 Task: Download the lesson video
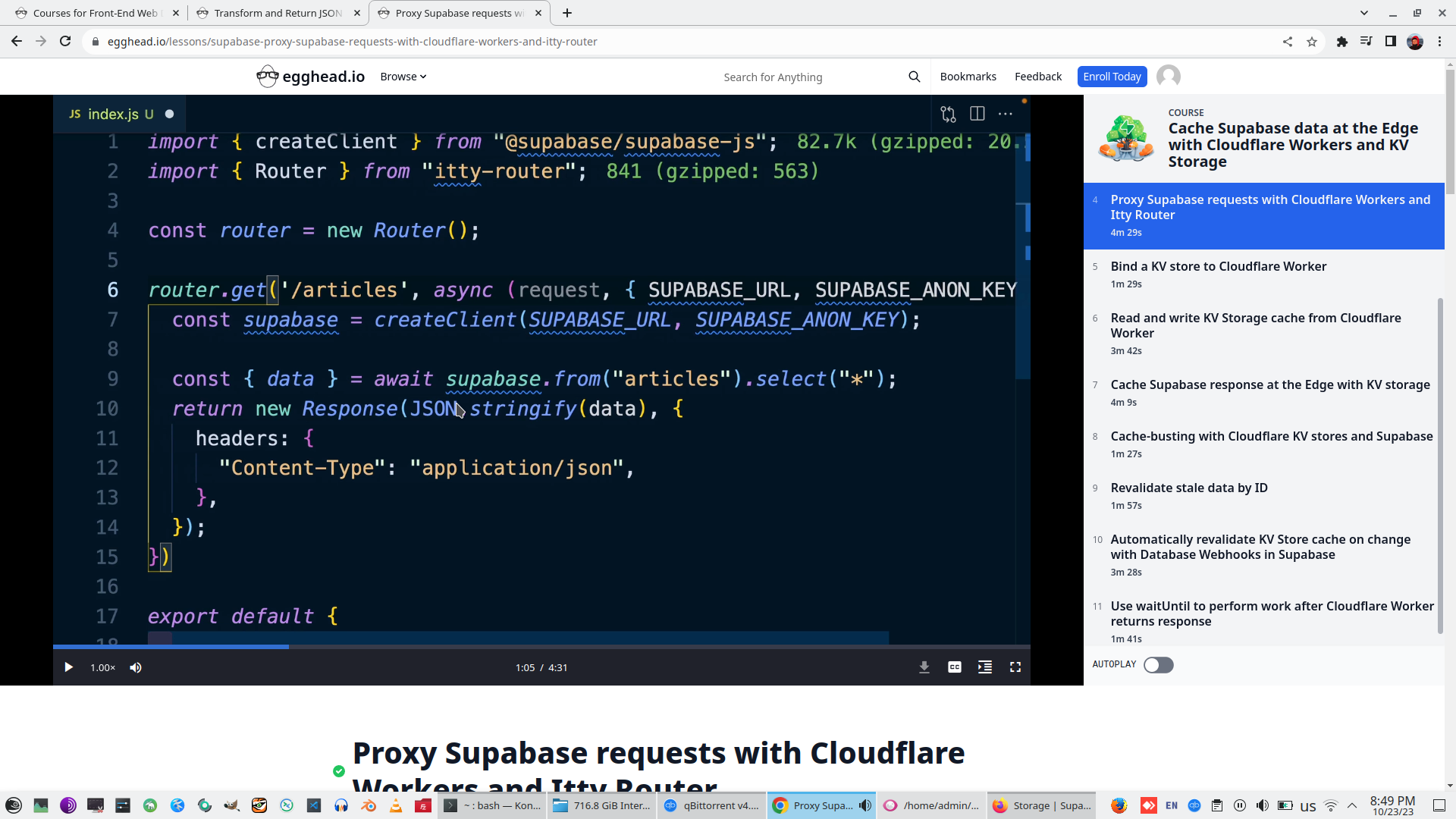[924, 667]
